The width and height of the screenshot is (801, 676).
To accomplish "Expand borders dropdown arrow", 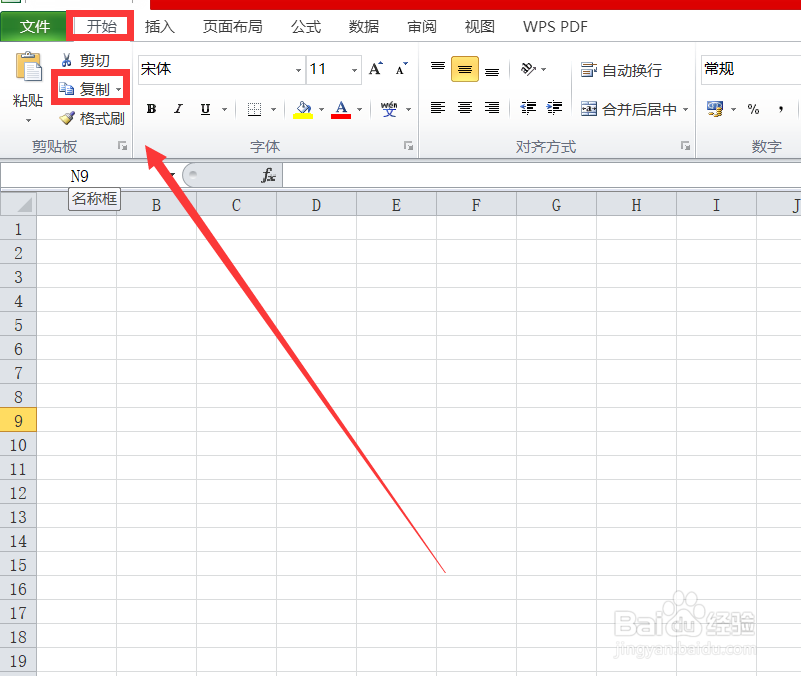I will (x=273, y=109).
